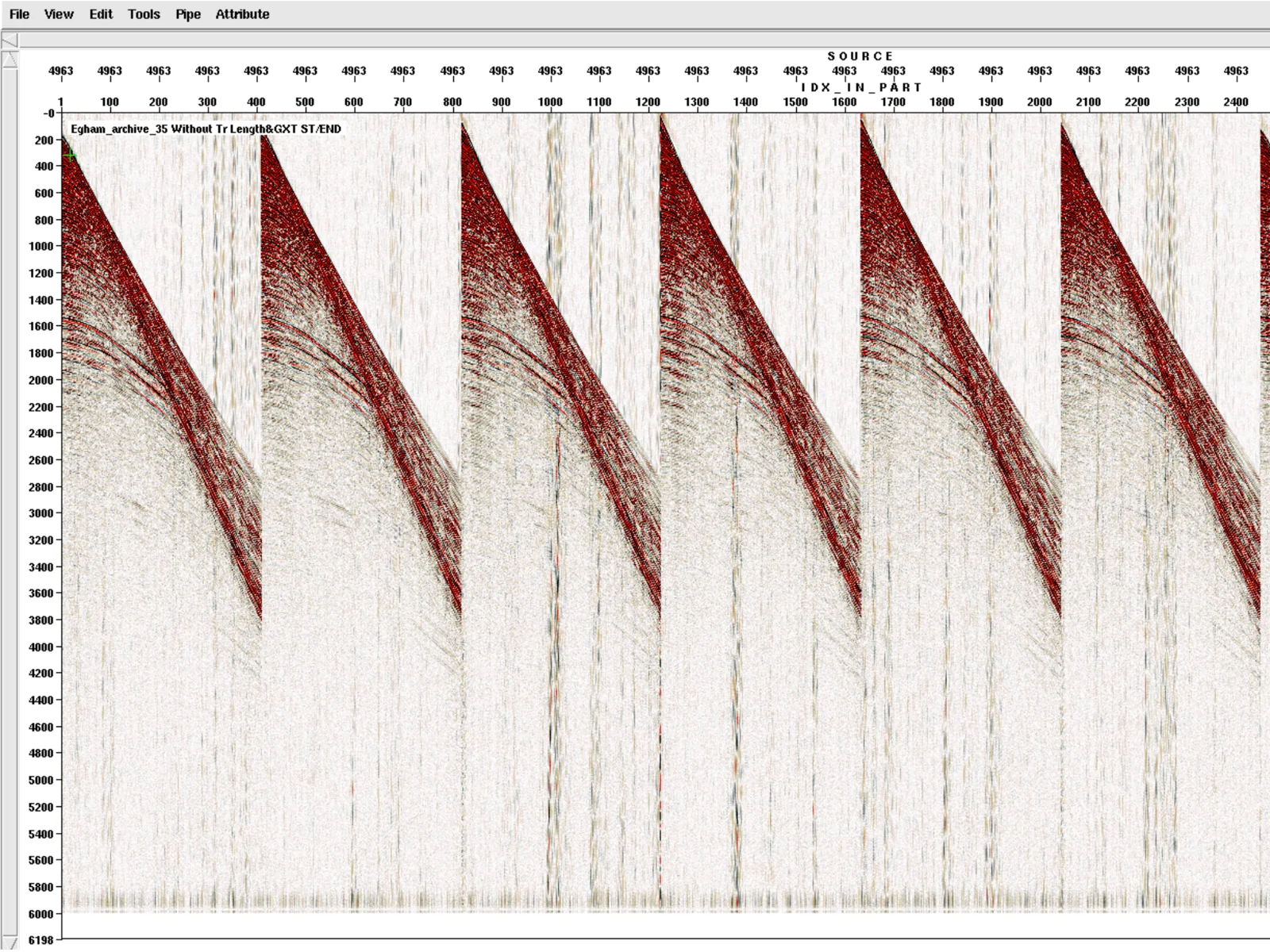Image resolution: width=1270 pixels, height=952 pixels.
Task: Click the IDX_IN_PART header label
Action: click(x=861, y=87)
